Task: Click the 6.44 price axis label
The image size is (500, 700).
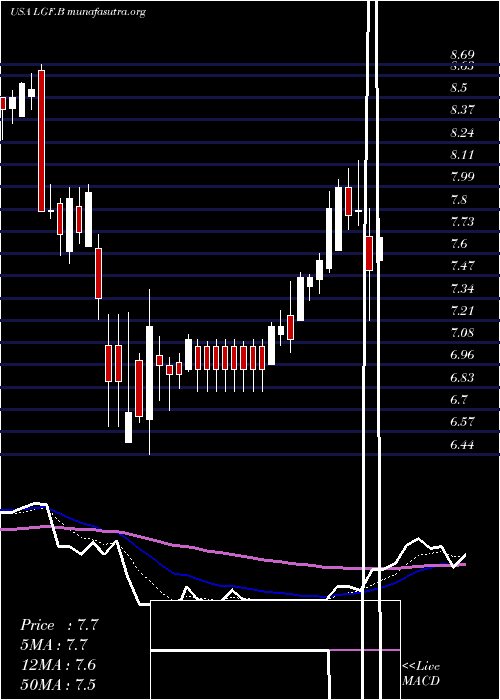Action: [x=462, y=445]
